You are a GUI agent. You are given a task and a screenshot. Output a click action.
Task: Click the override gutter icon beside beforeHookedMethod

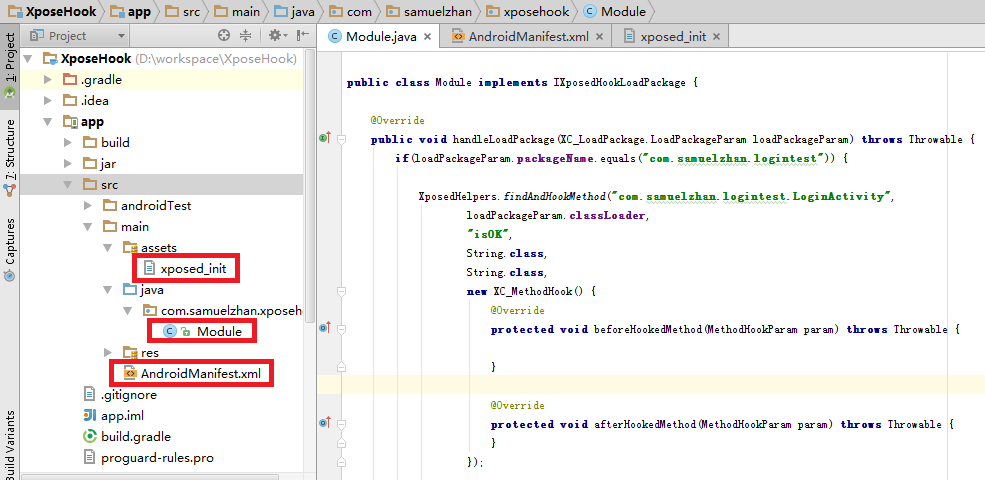tap(324, 328)
